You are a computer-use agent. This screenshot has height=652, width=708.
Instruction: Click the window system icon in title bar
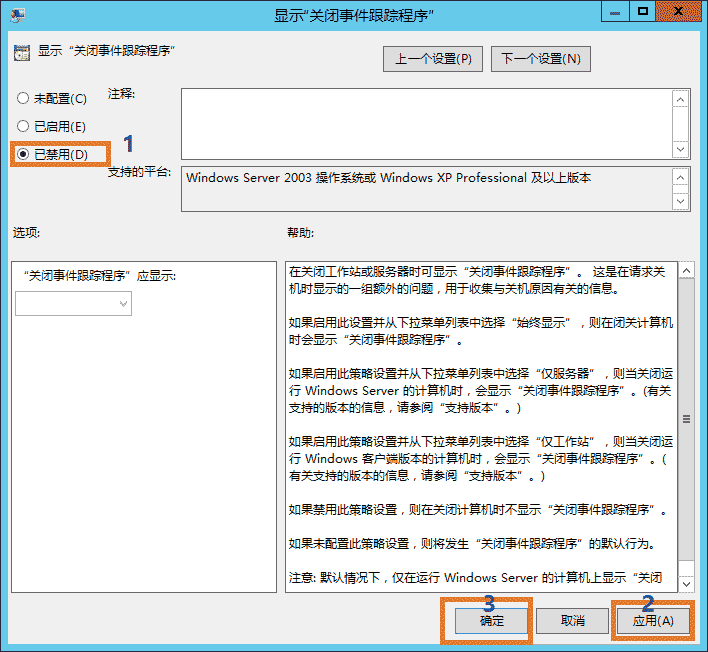(x=18, y=15)
